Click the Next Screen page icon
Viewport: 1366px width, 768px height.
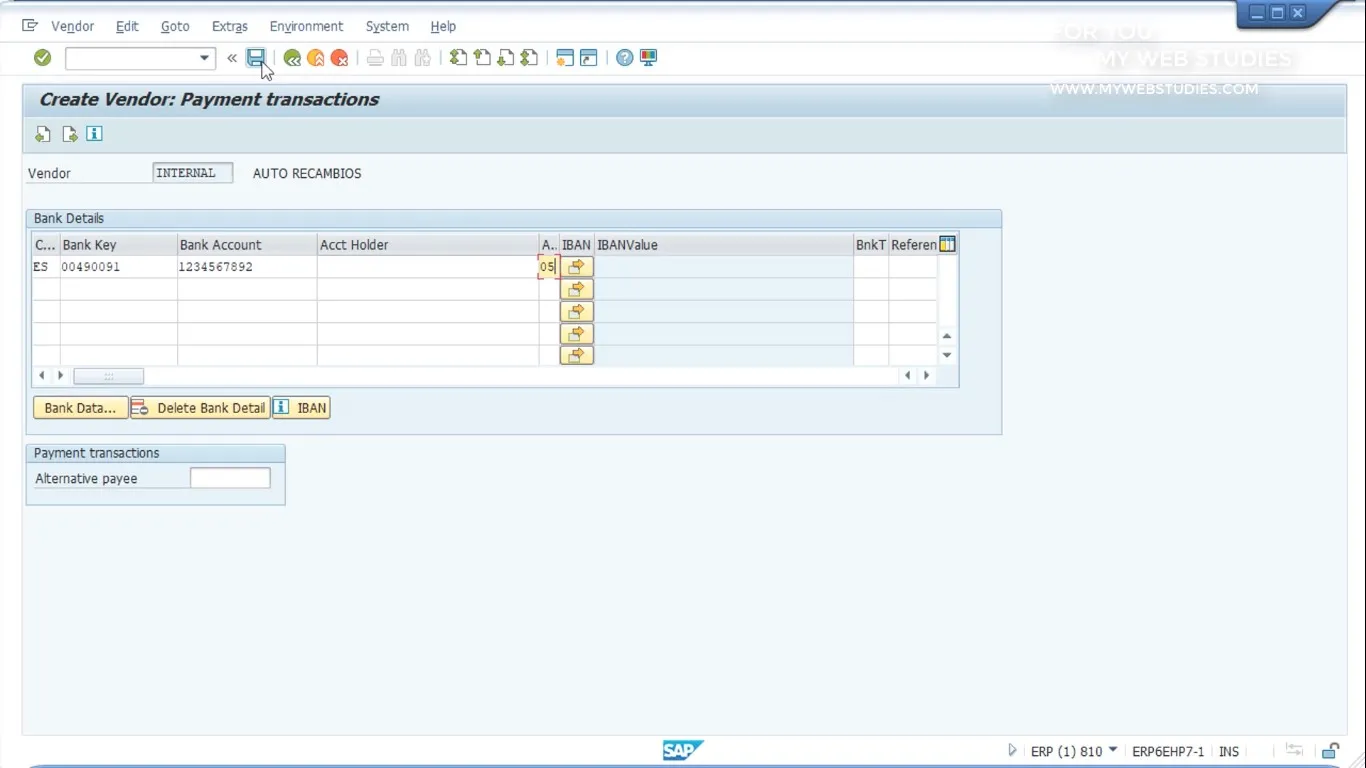pyautogui.click(x=69, y=134)
